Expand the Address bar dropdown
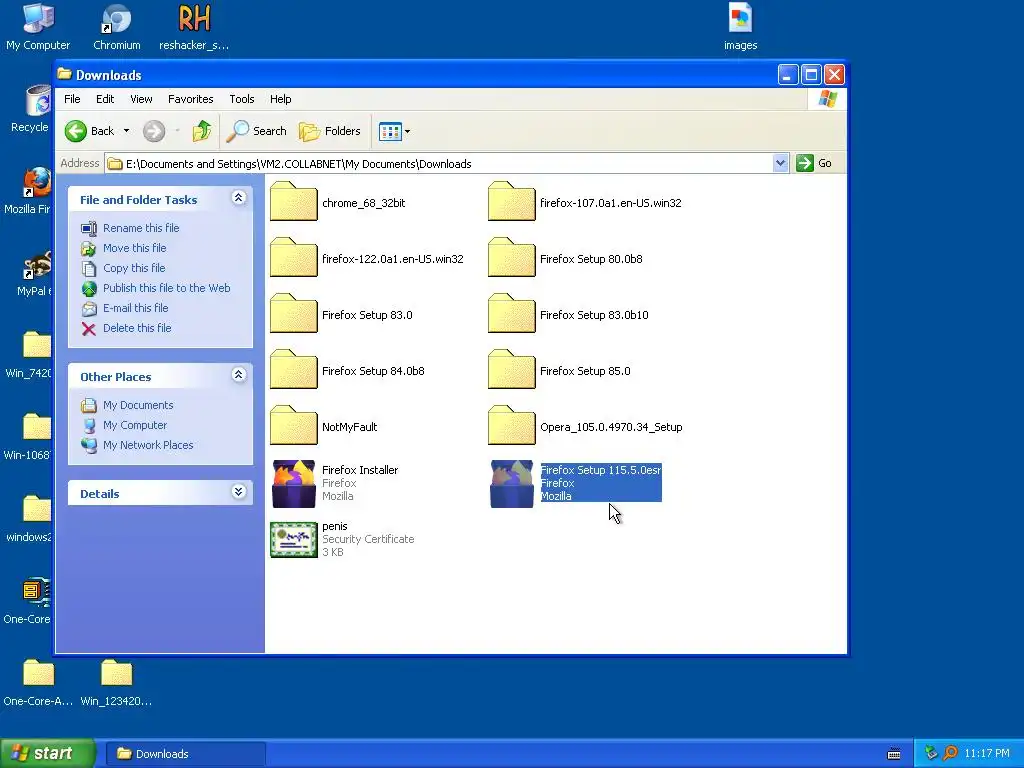This screenshot has width=1024, height=768. coord(780,163)
